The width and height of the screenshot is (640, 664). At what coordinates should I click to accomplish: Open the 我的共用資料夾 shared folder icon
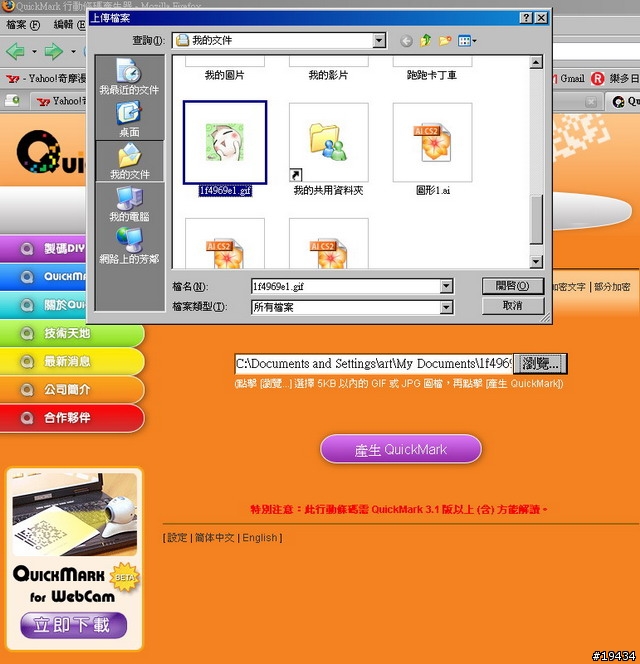click(329, 142)
